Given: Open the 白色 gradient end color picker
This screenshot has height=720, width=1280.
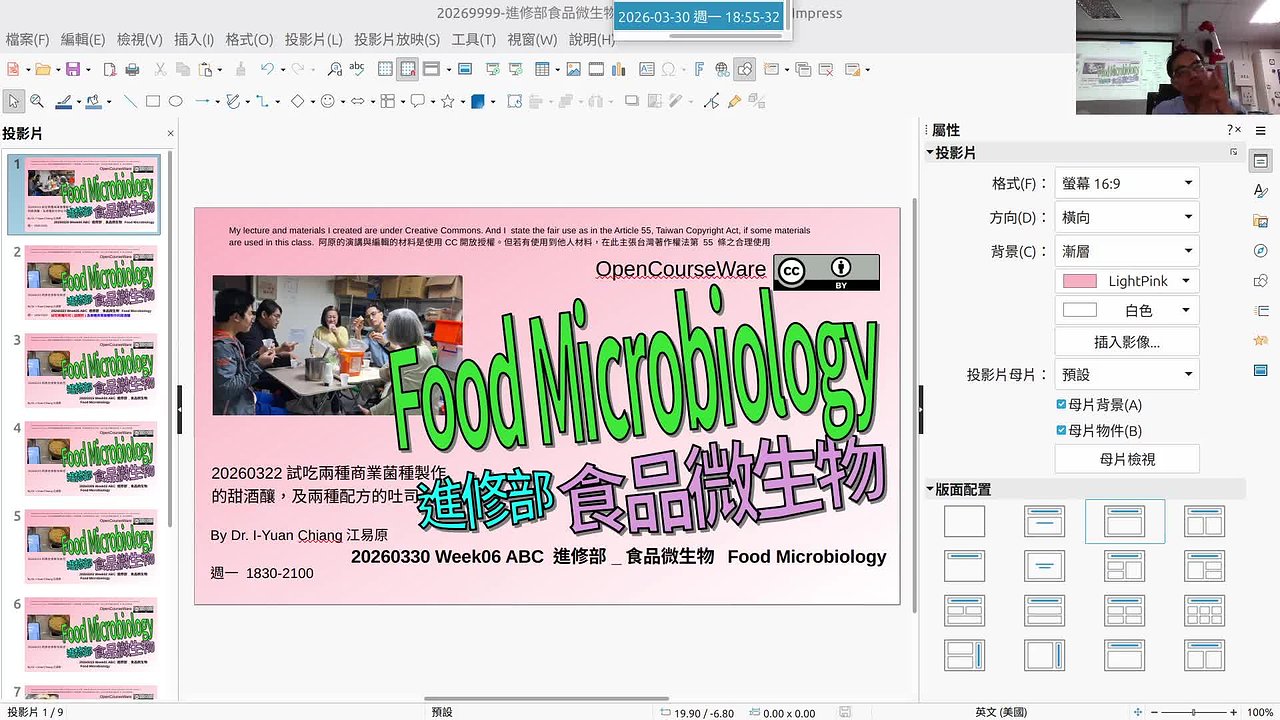Looking at the screenshot, I should (1127, 311).
